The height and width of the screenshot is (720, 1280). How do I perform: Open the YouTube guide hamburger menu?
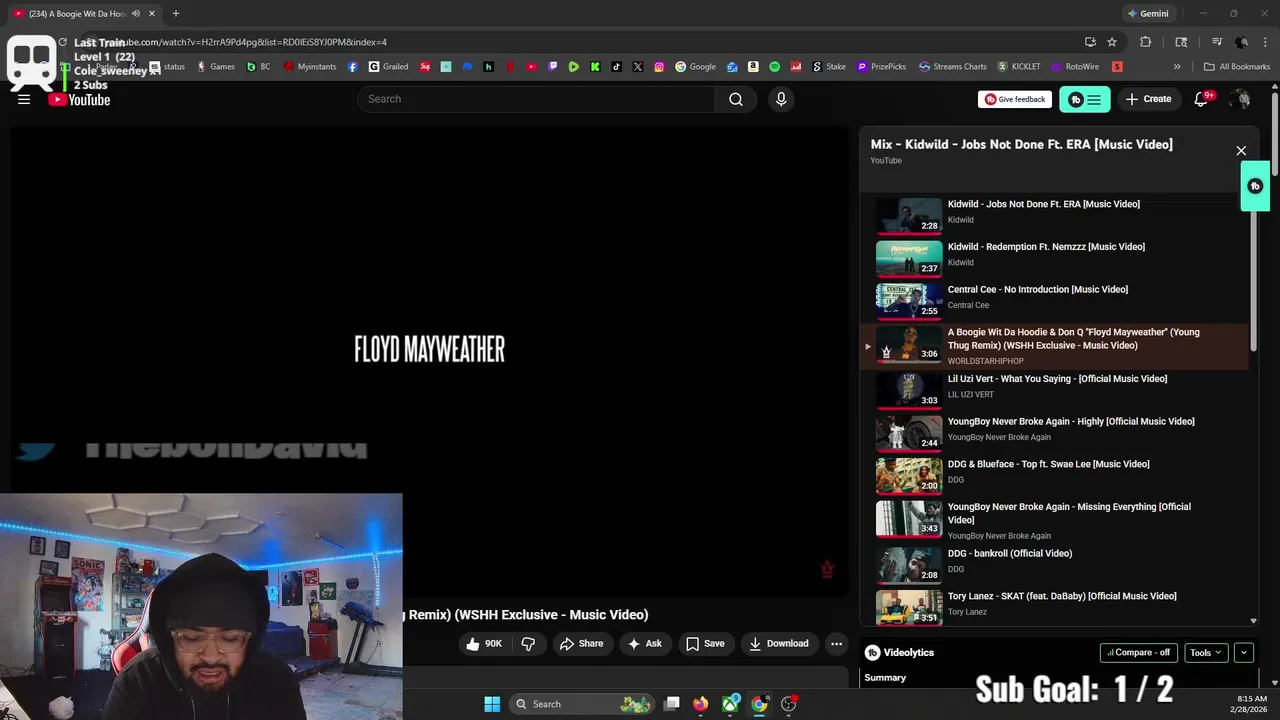point(24,99)
